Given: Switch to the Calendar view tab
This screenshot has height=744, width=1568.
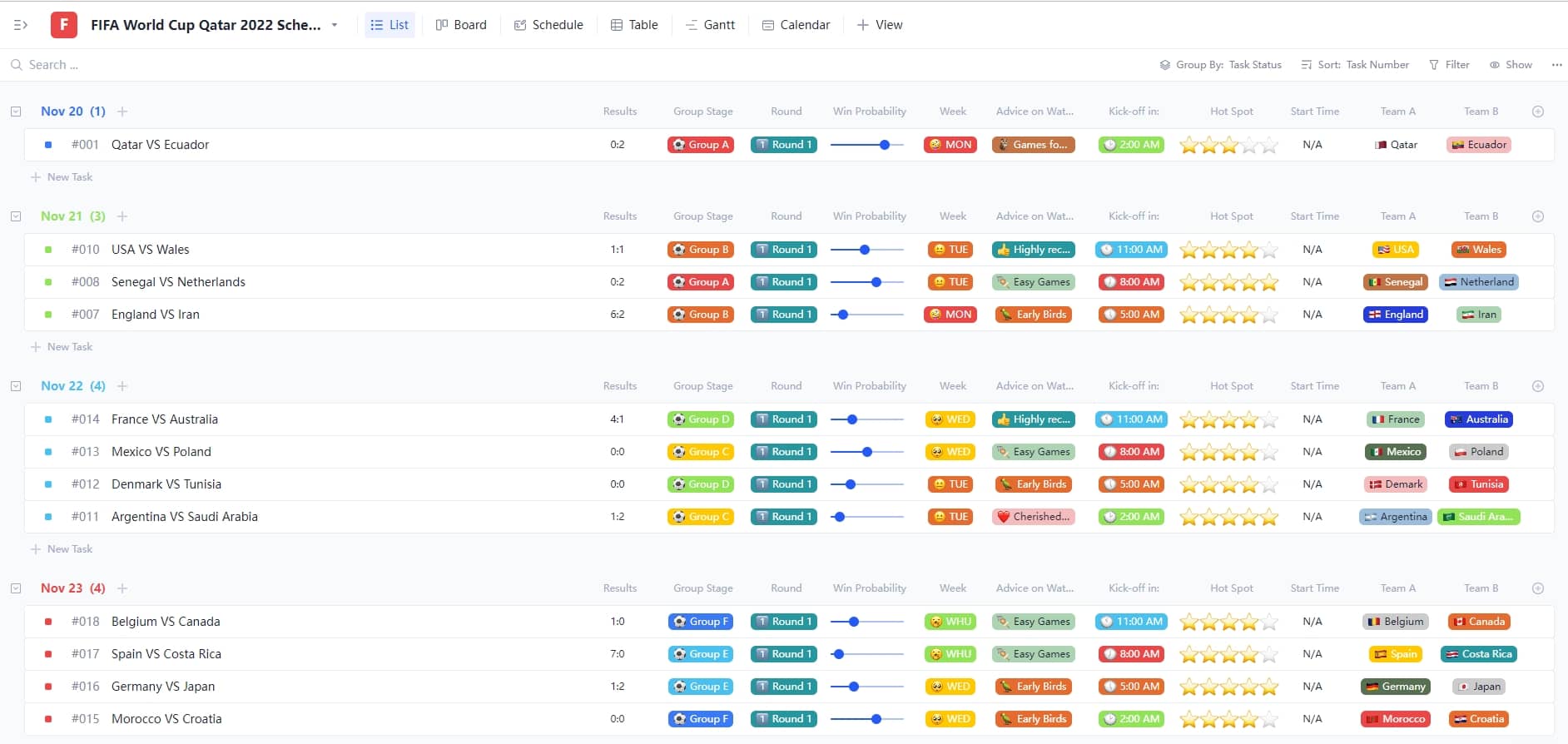Looking at the screenshot, I should click(x=796, y=25).
